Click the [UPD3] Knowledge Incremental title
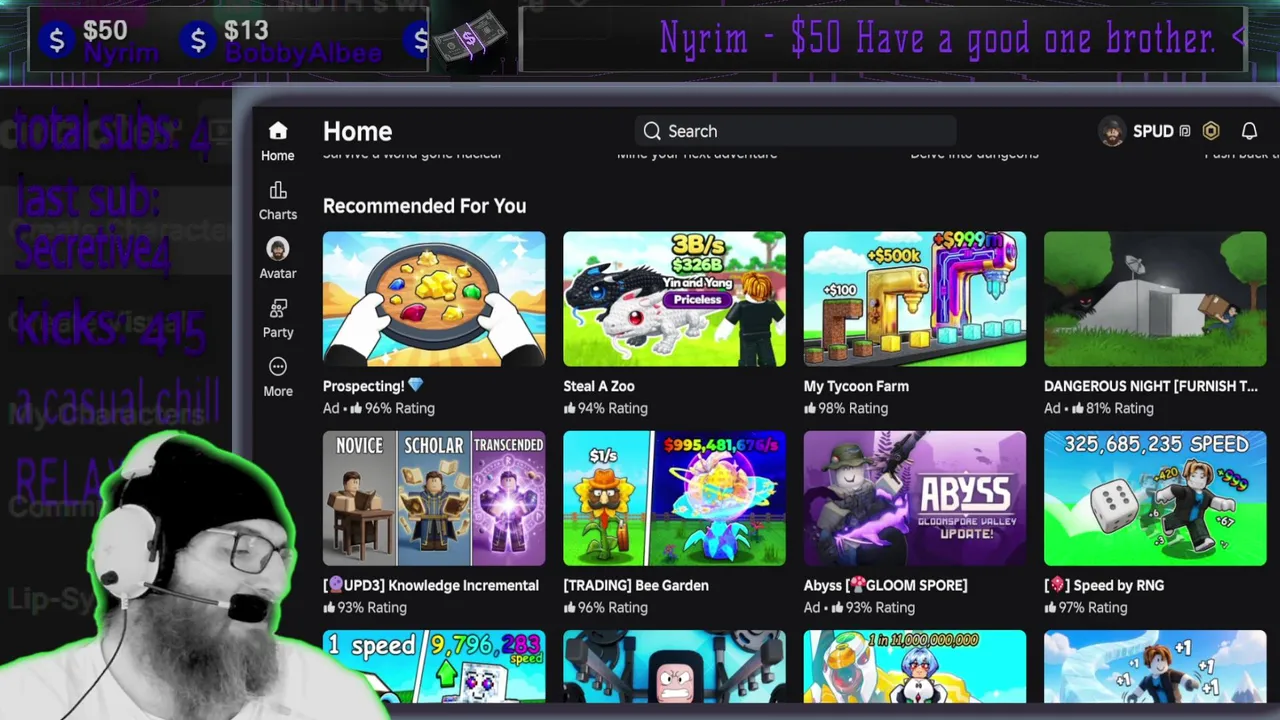Screen dimensions: 1280x720 tap(431, 585)
